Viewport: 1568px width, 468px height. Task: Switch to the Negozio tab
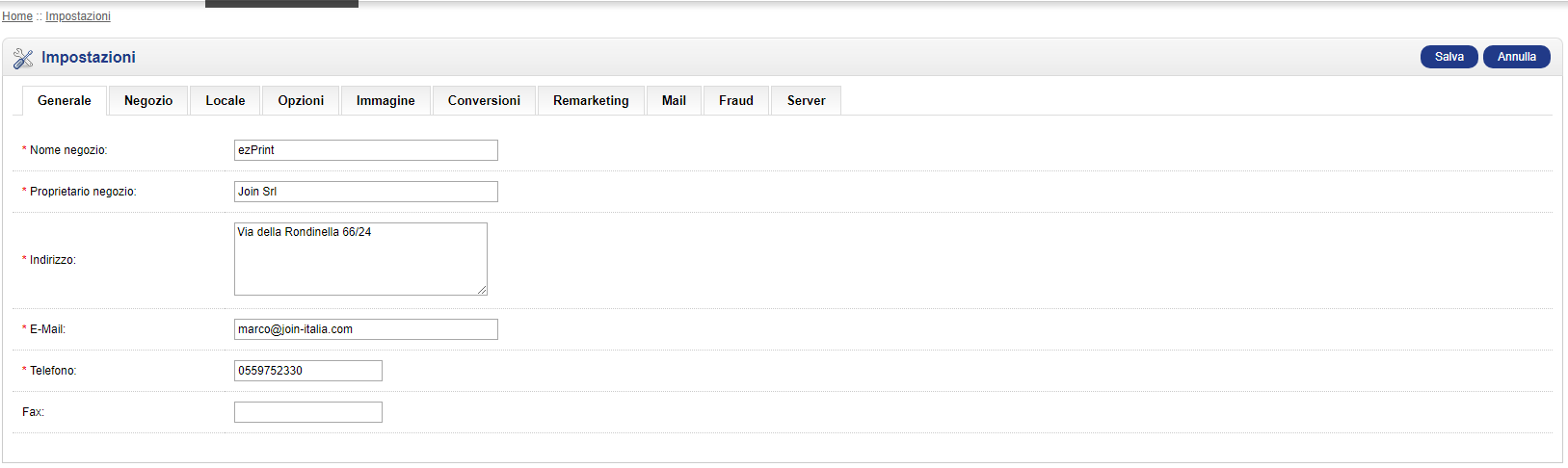pyautogui.click(x=148, y=100)
